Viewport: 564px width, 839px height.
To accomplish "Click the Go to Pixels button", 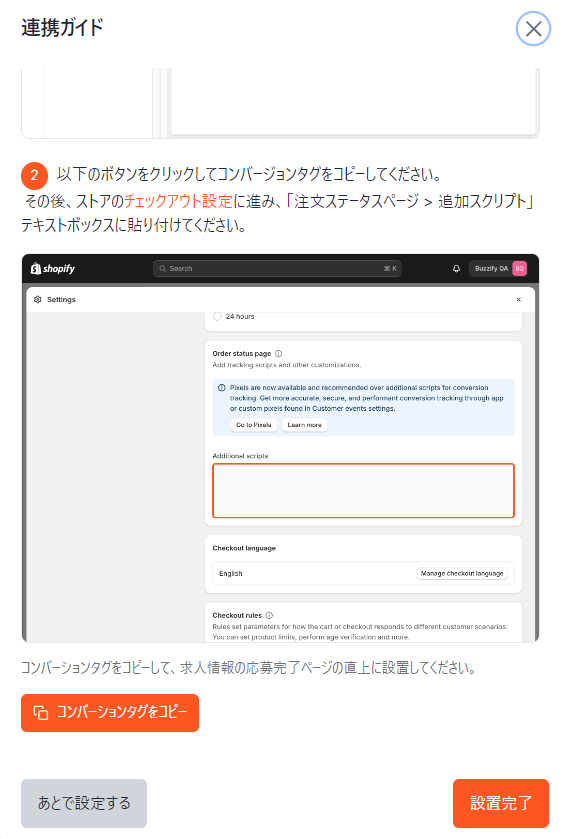I will click(x=254, y=425).
